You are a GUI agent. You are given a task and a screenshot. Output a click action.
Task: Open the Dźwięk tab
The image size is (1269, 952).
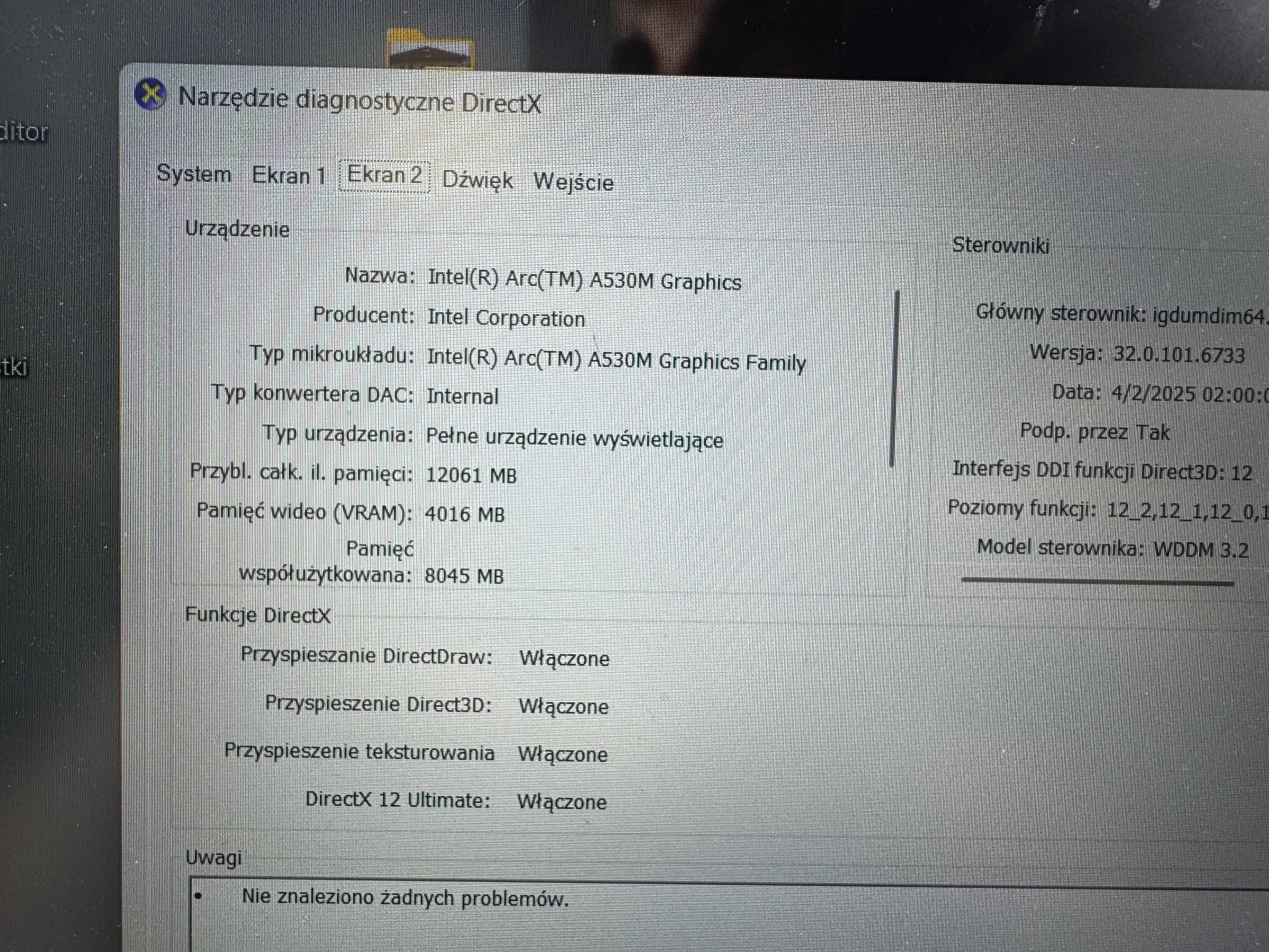pyautogui.click(x=477, y=180)
